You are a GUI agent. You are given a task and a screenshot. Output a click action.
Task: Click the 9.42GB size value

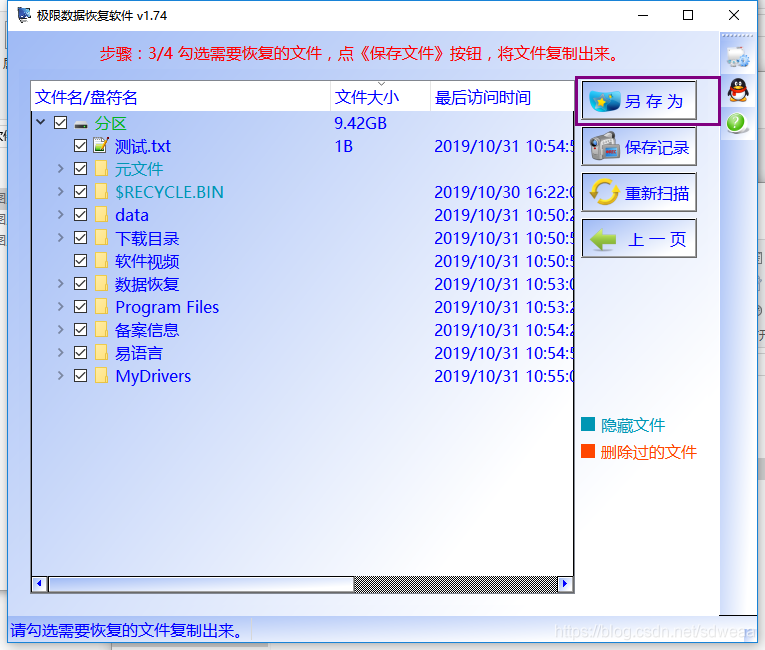click(x=361, y=123)
